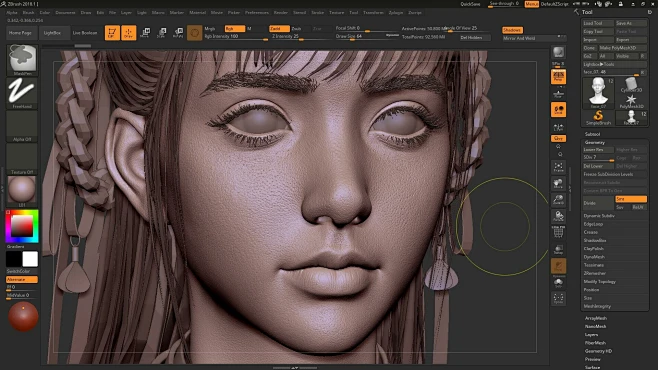Open the Texture Off selector
Viewport: 658px width, 370px height.
click(x=22, y=159)
